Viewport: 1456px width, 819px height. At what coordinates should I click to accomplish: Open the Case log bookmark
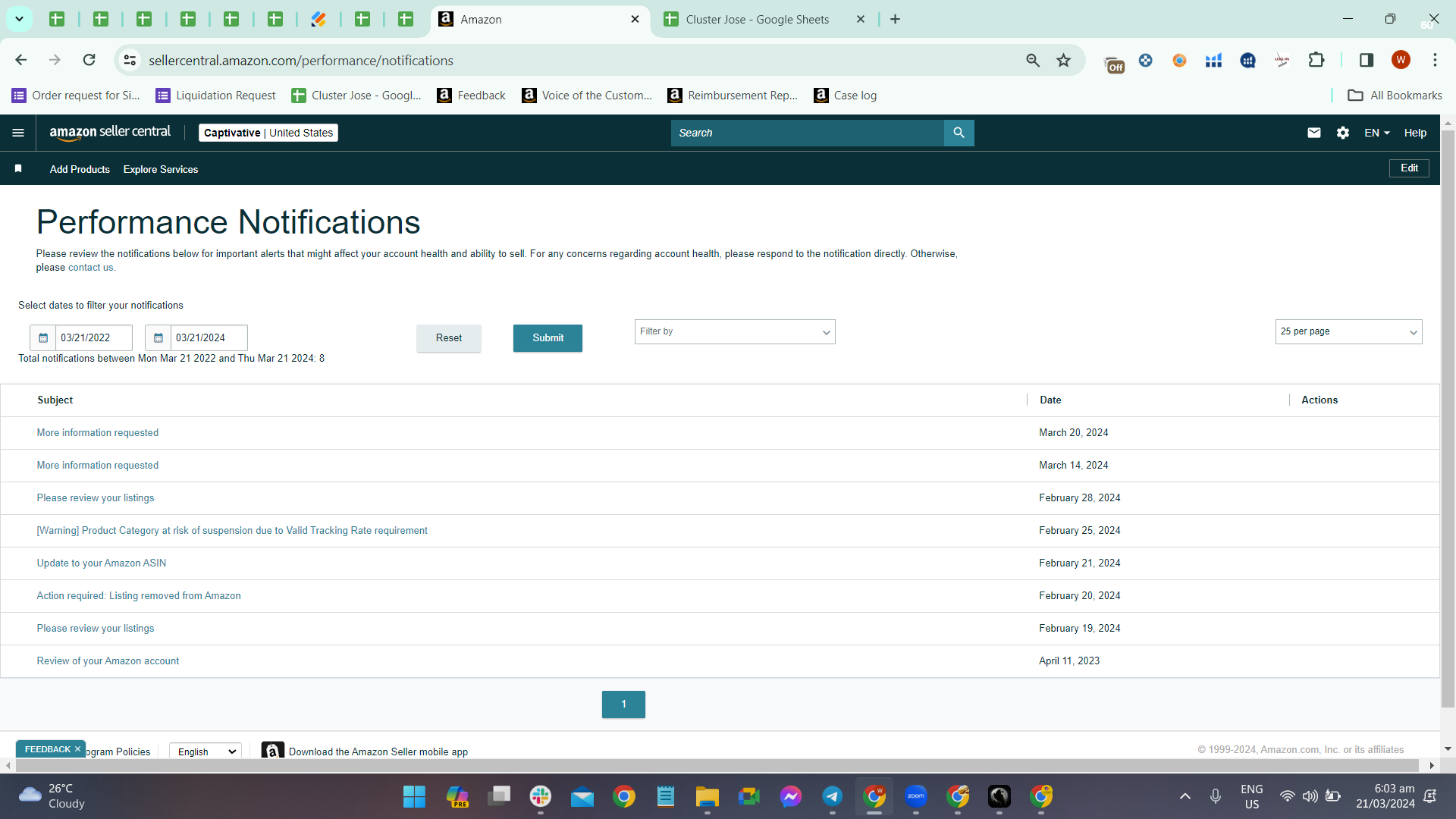point(846,96)
